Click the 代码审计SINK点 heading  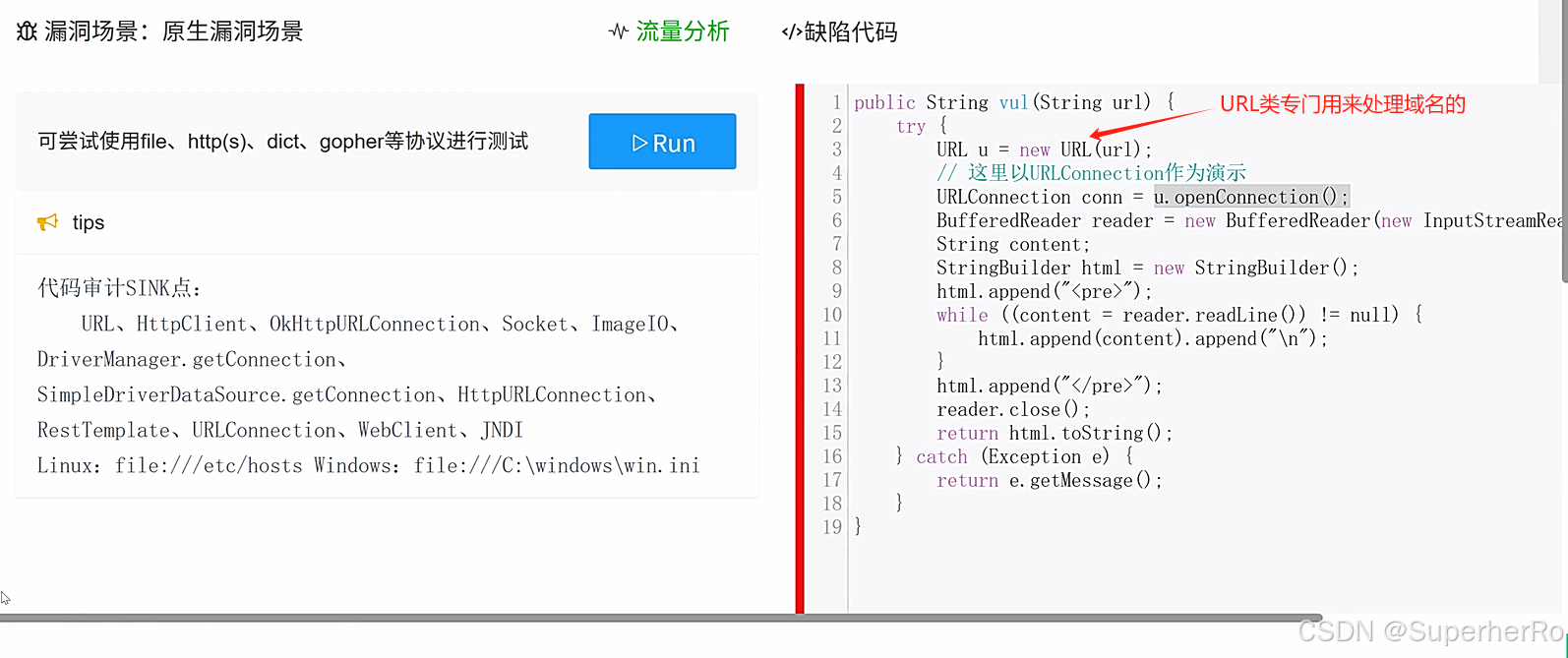tap(119, 288)
